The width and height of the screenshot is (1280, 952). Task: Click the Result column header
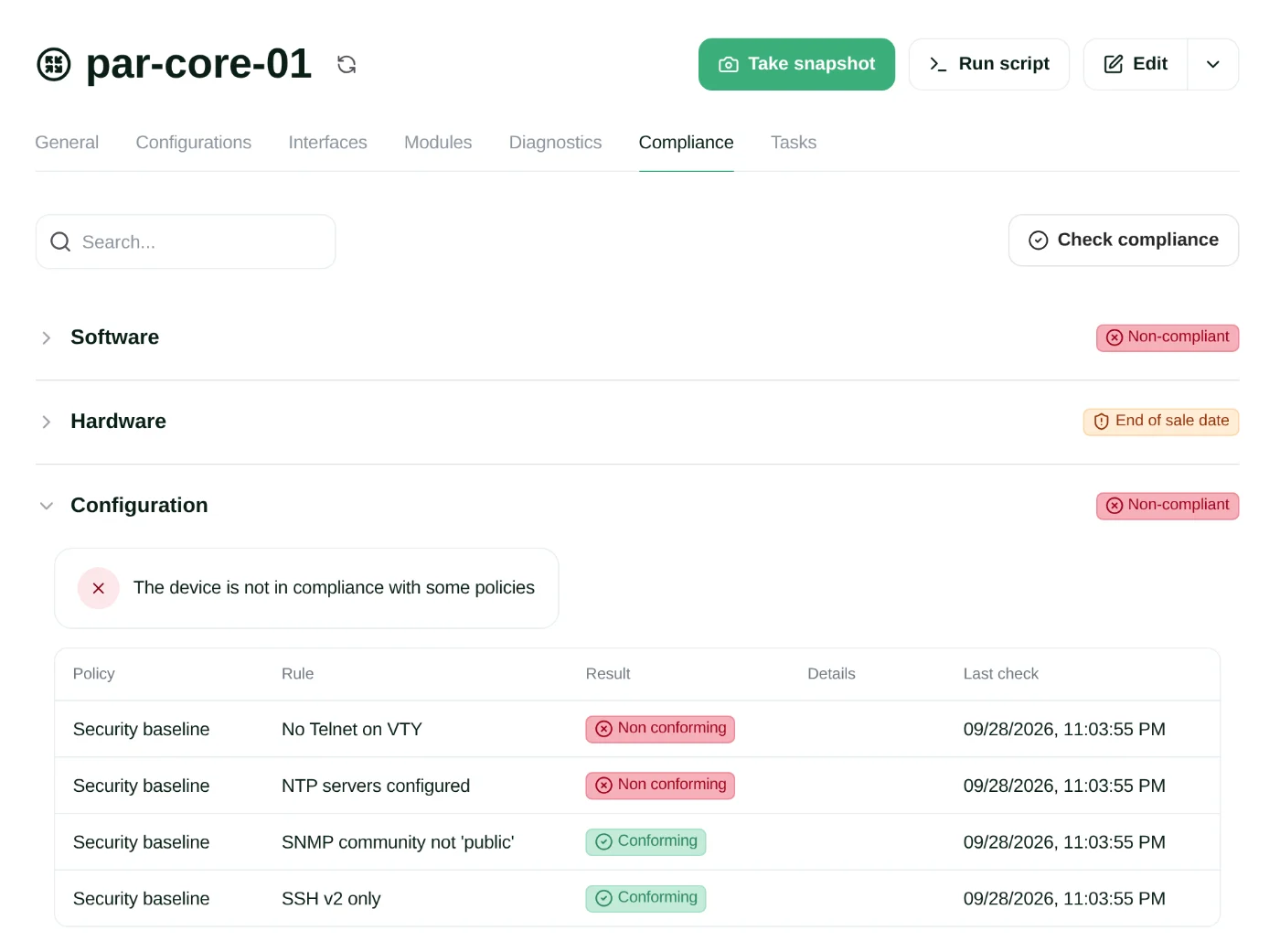click(x=608, y=674)
